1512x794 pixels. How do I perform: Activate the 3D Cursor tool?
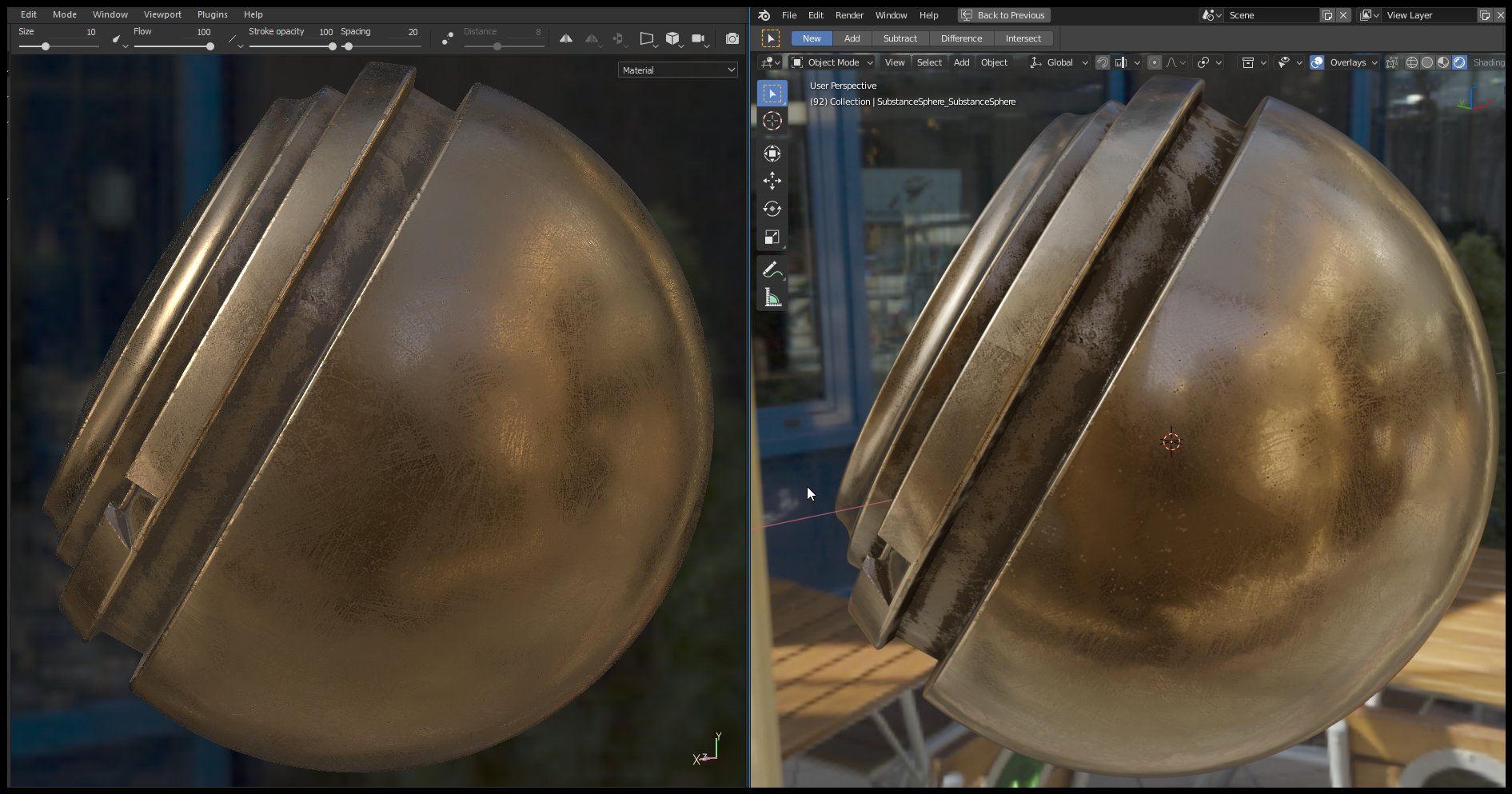click(772, 121)
